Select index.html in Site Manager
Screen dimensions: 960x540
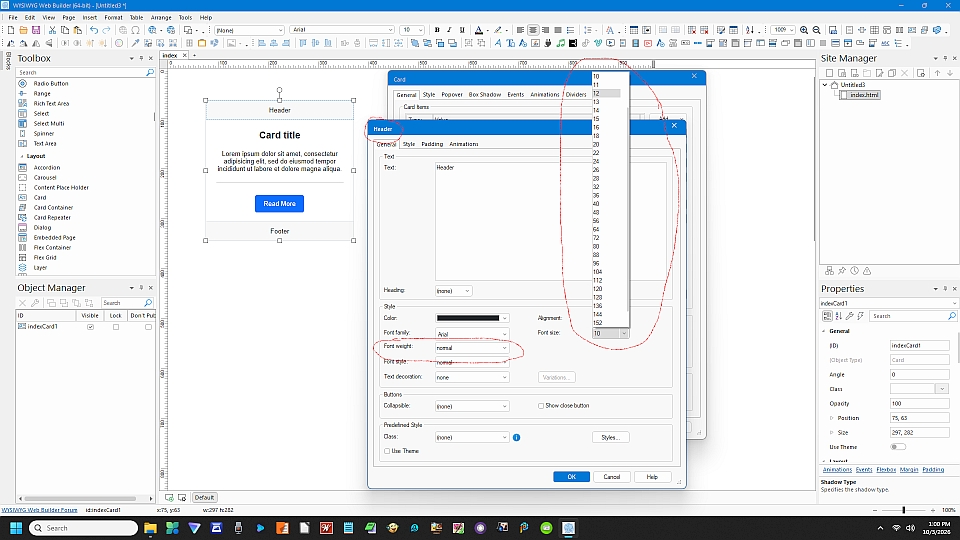(x=864, y=95)
